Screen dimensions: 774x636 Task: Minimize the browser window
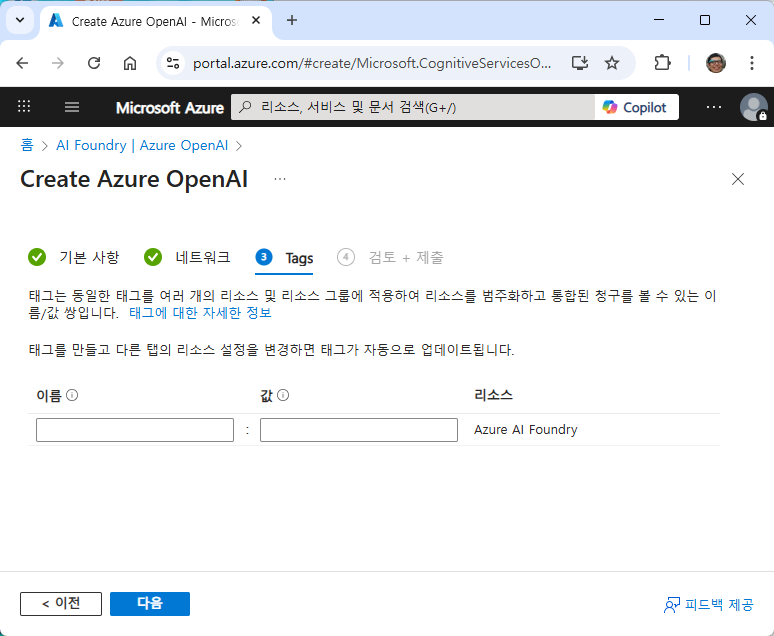tap(659, 20)
